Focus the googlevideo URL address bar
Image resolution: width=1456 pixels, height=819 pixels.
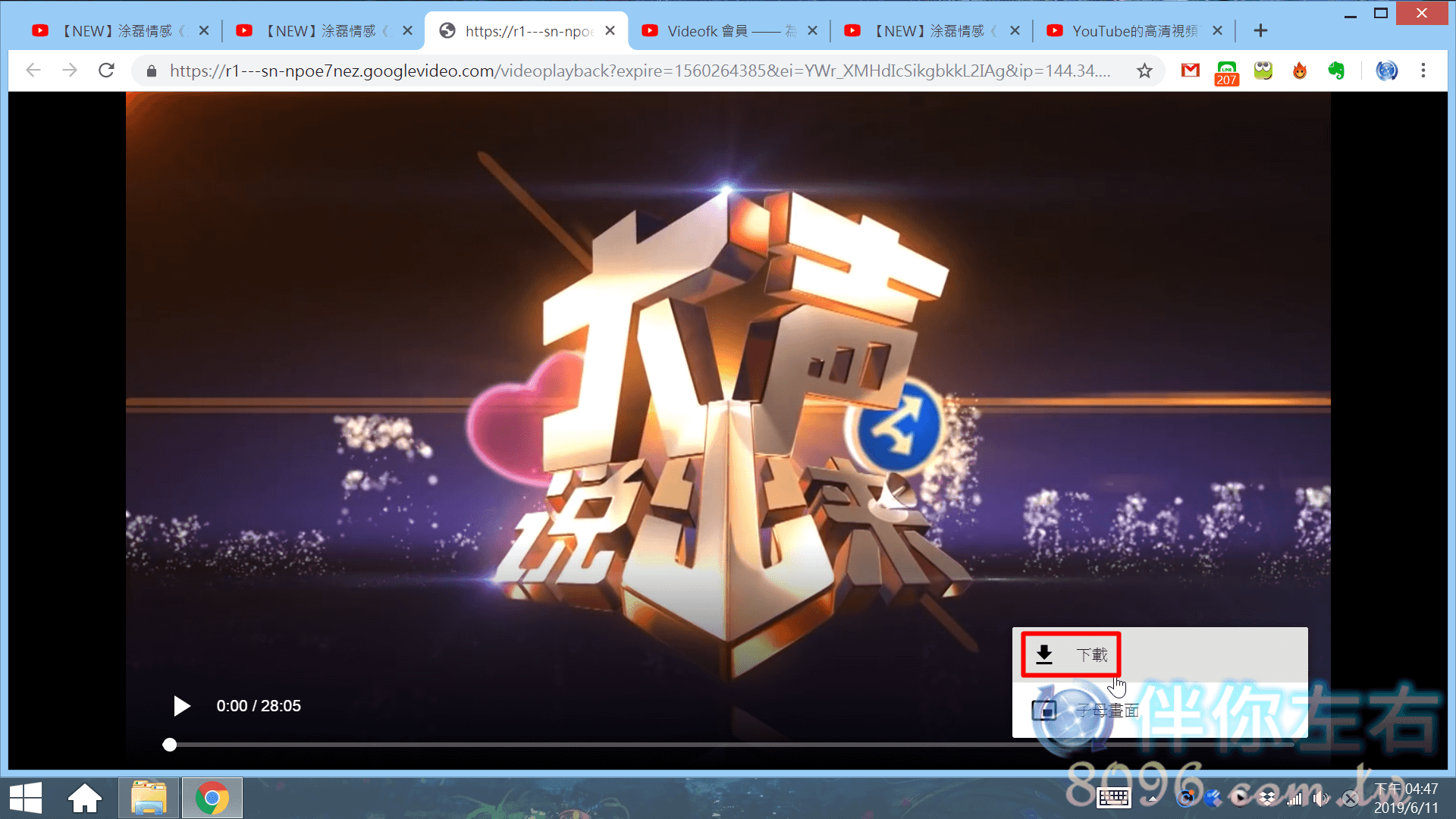pos(639,71)
